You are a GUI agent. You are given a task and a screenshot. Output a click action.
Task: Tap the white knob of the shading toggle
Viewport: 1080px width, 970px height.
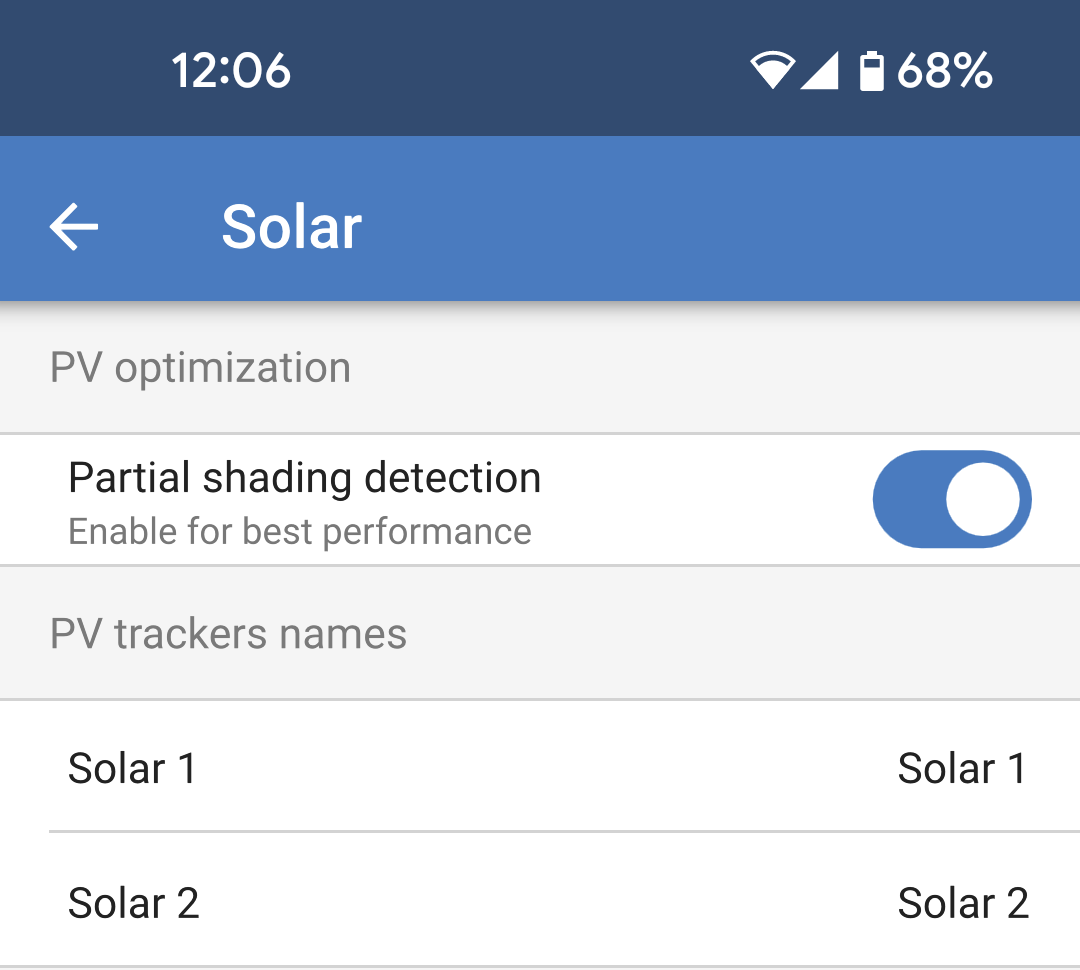983,499
